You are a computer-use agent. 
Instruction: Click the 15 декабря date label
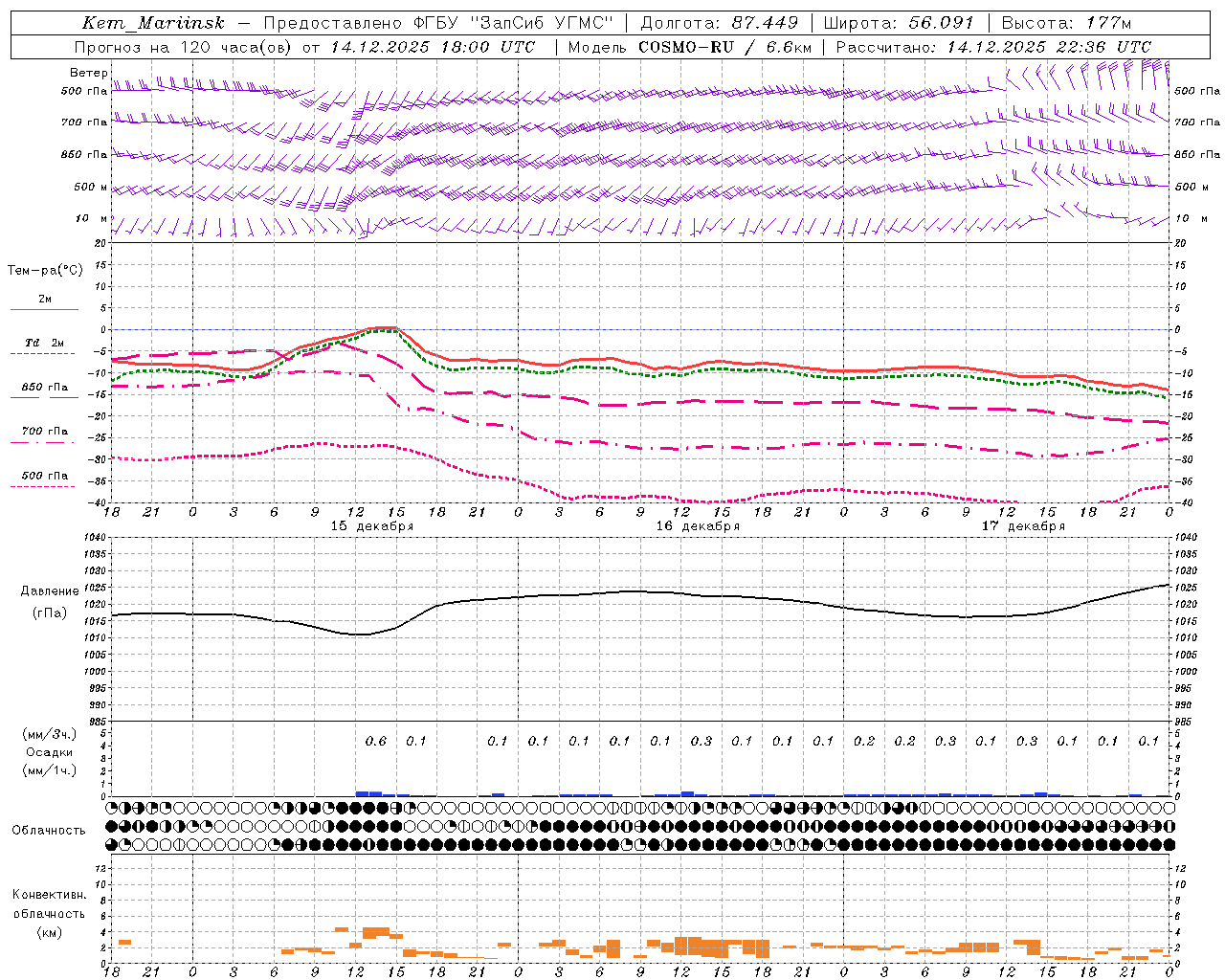[x=372, y=526]
